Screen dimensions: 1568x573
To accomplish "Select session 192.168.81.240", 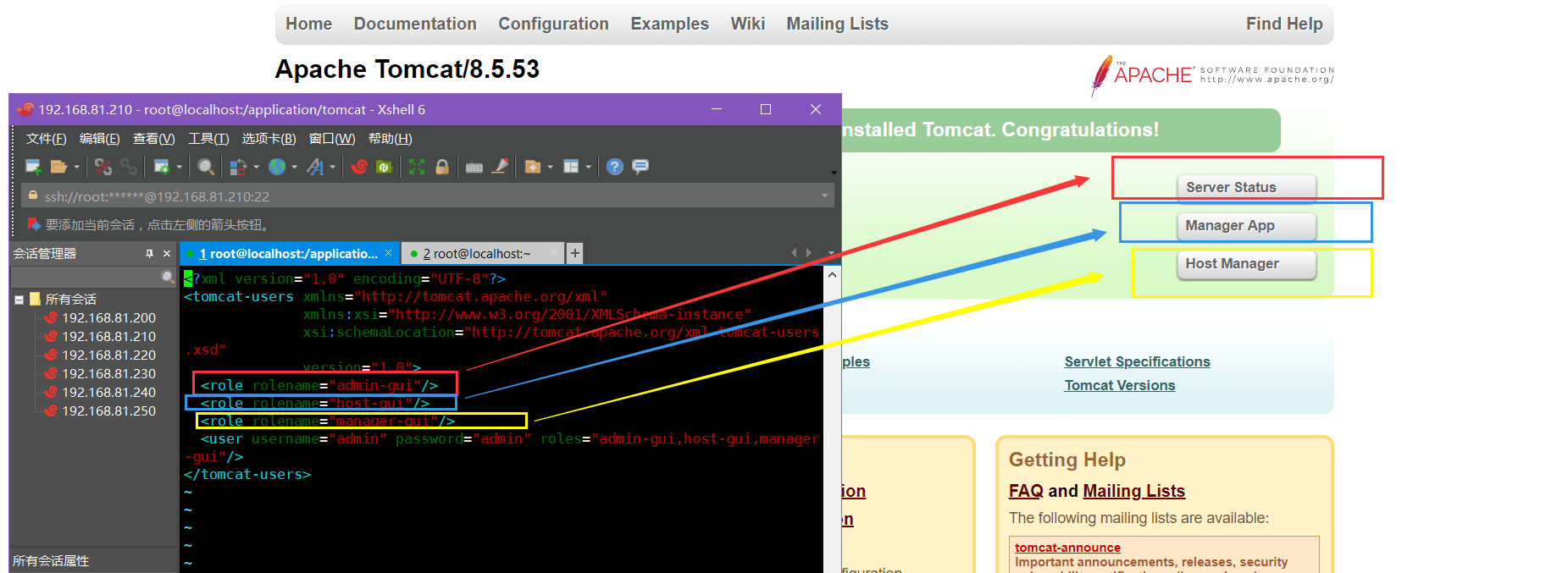I will point(108,393).
